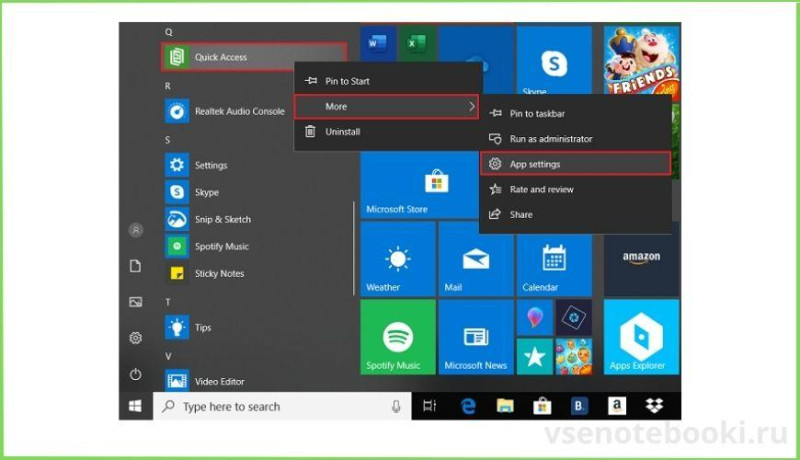800x460 pixels.
Task: Open the white star small tile
Action: (x=535, y=356)
